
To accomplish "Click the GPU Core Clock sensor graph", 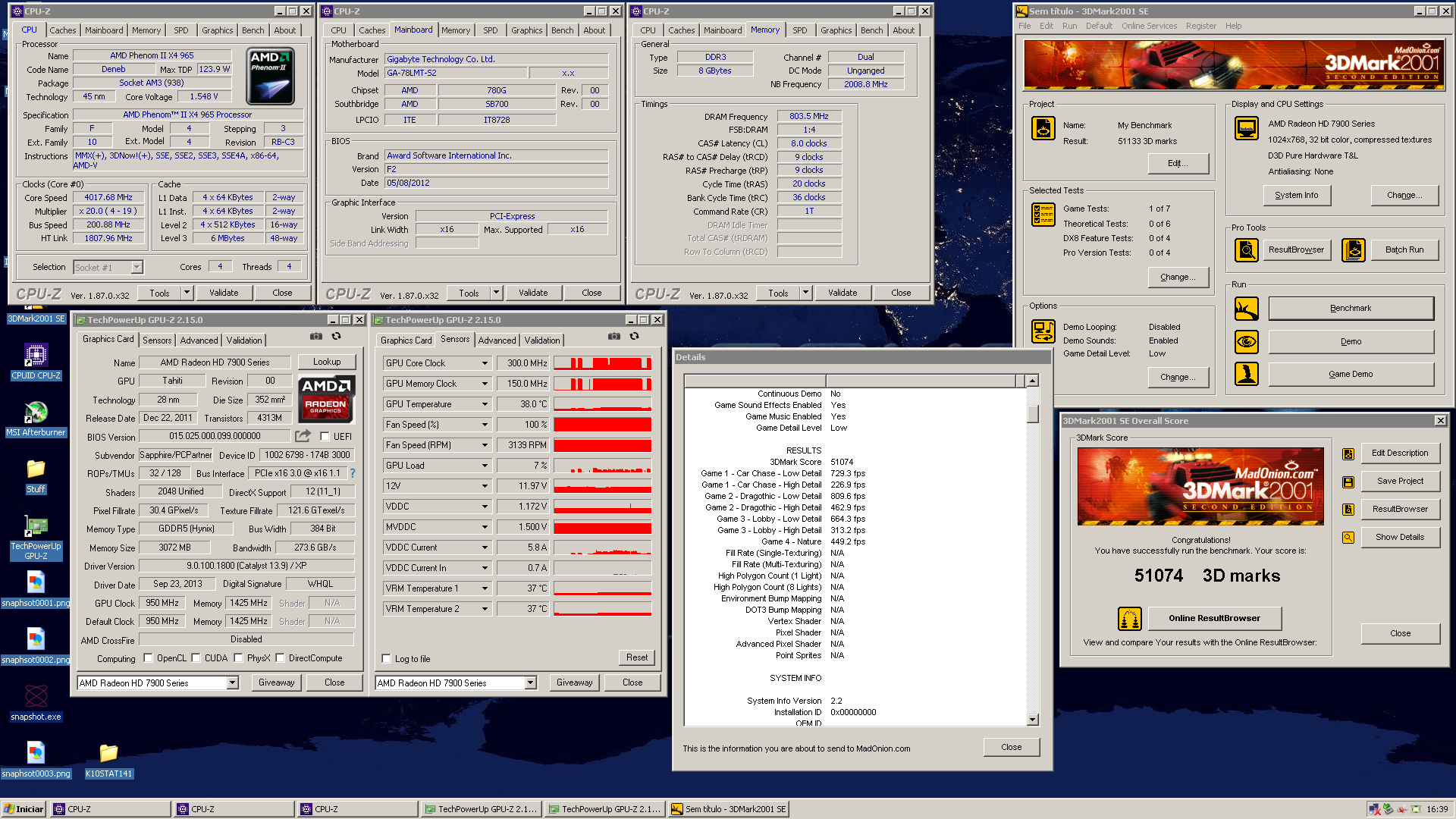I will tap(602, 363).
